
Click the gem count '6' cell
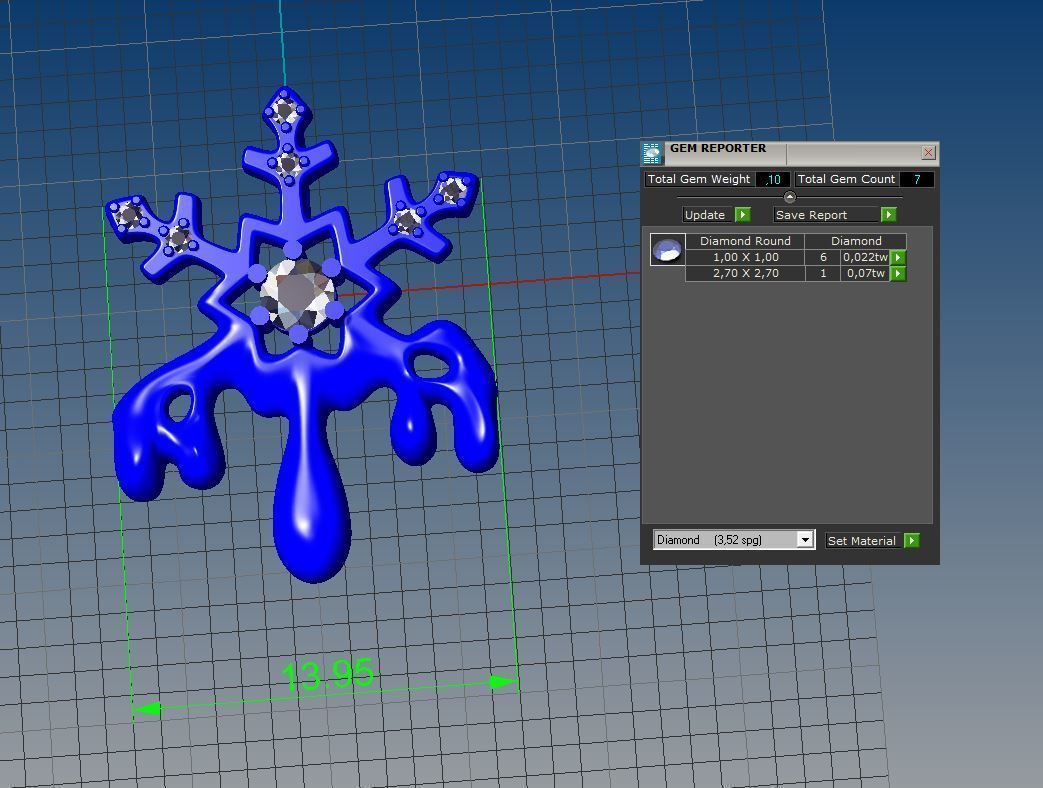tap(823, 257)
